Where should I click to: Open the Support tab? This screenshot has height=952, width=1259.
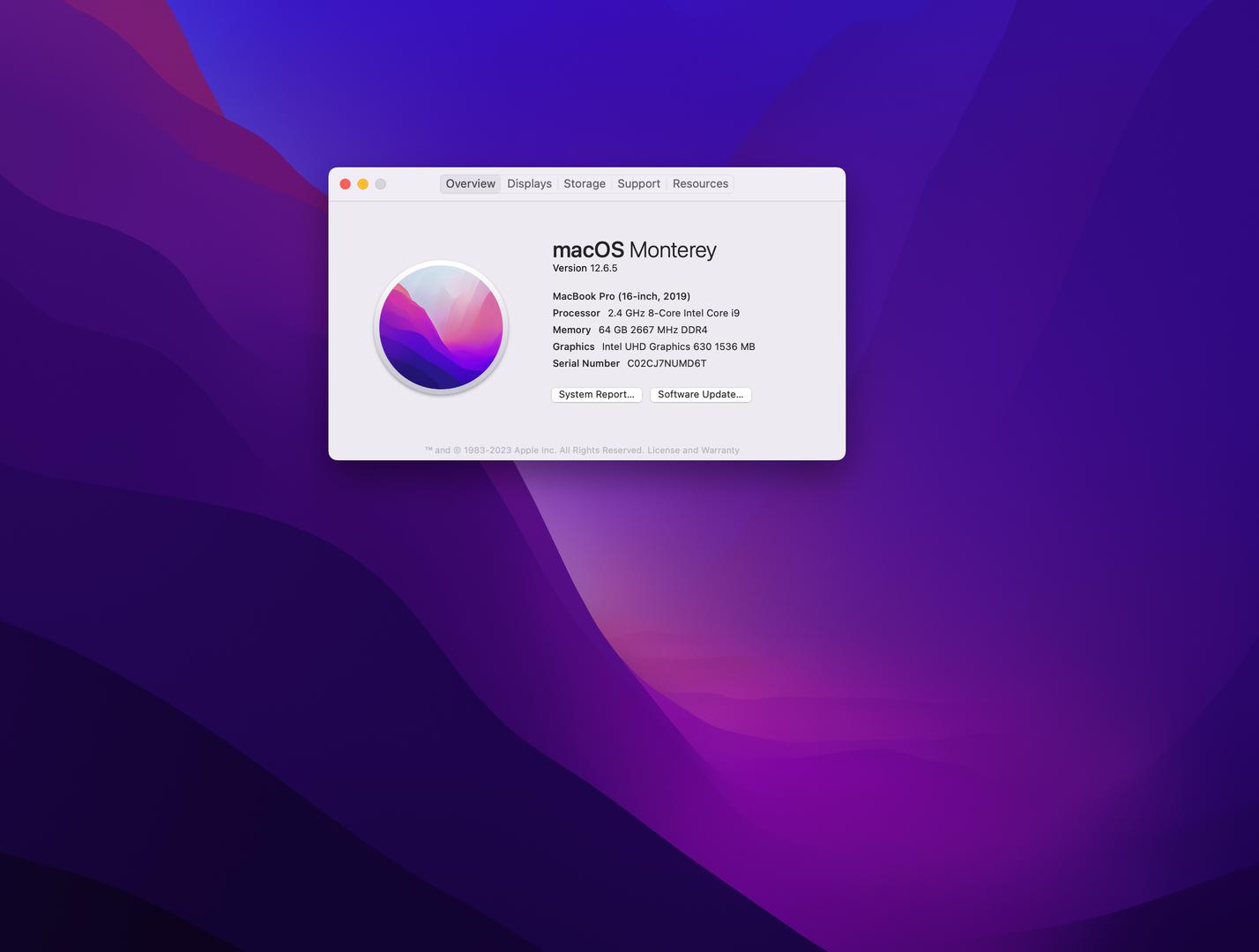(638, 183)
